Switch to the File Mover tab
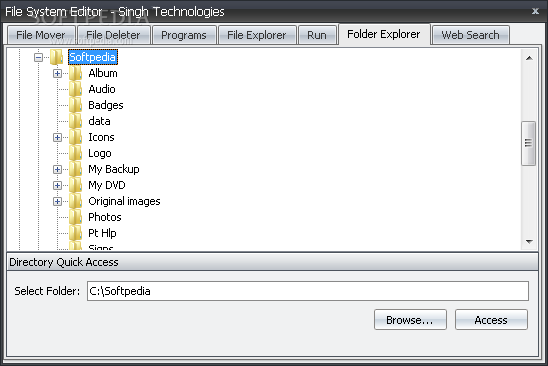The width and height of the screenshot is (548, 366). pyautogui.click(x=41, y=35)
